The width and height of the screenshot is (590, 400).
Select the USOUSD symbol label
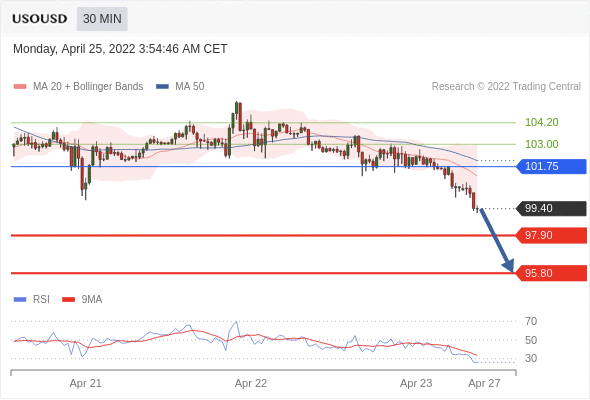(40, 19)
